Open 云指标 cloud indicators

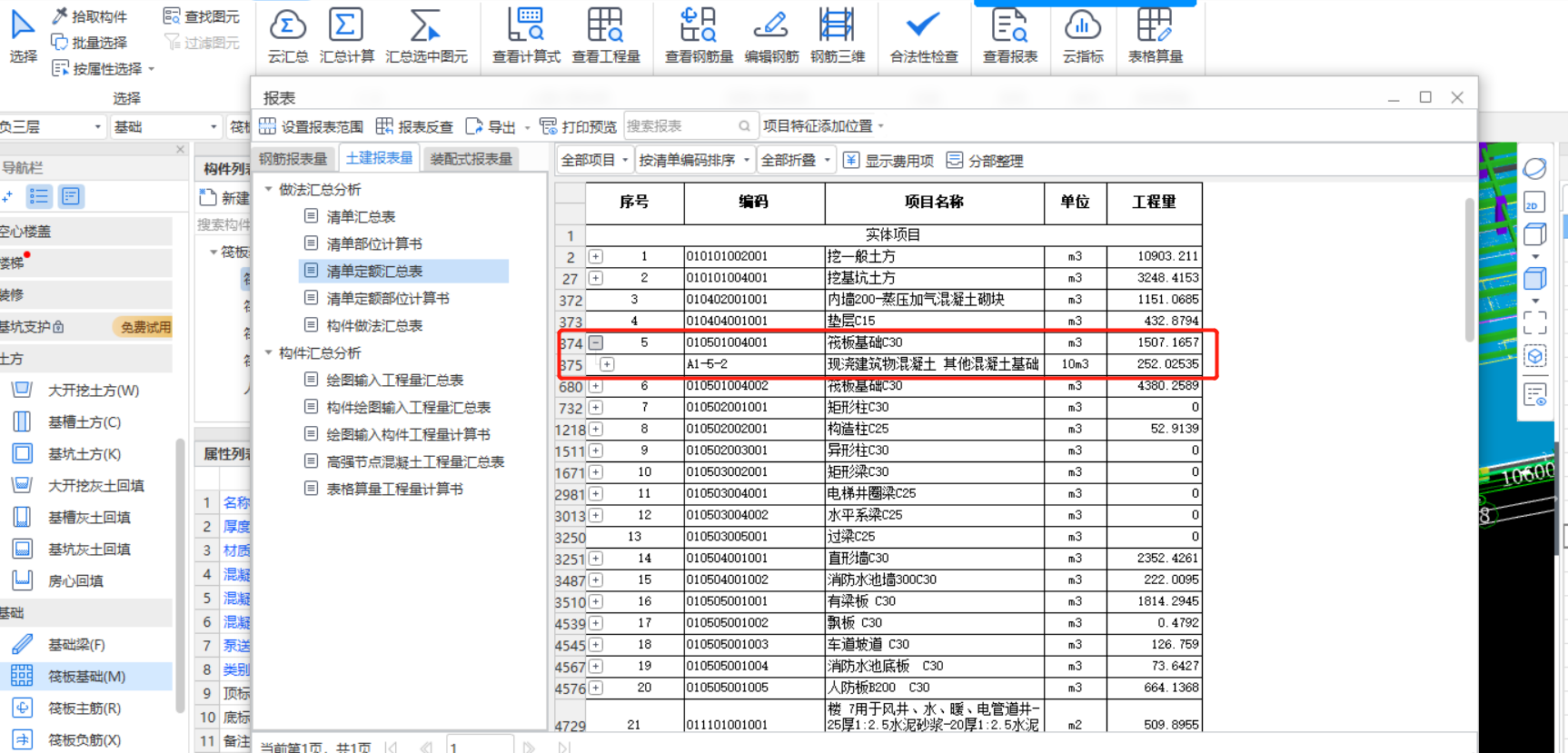point(1083,36)
